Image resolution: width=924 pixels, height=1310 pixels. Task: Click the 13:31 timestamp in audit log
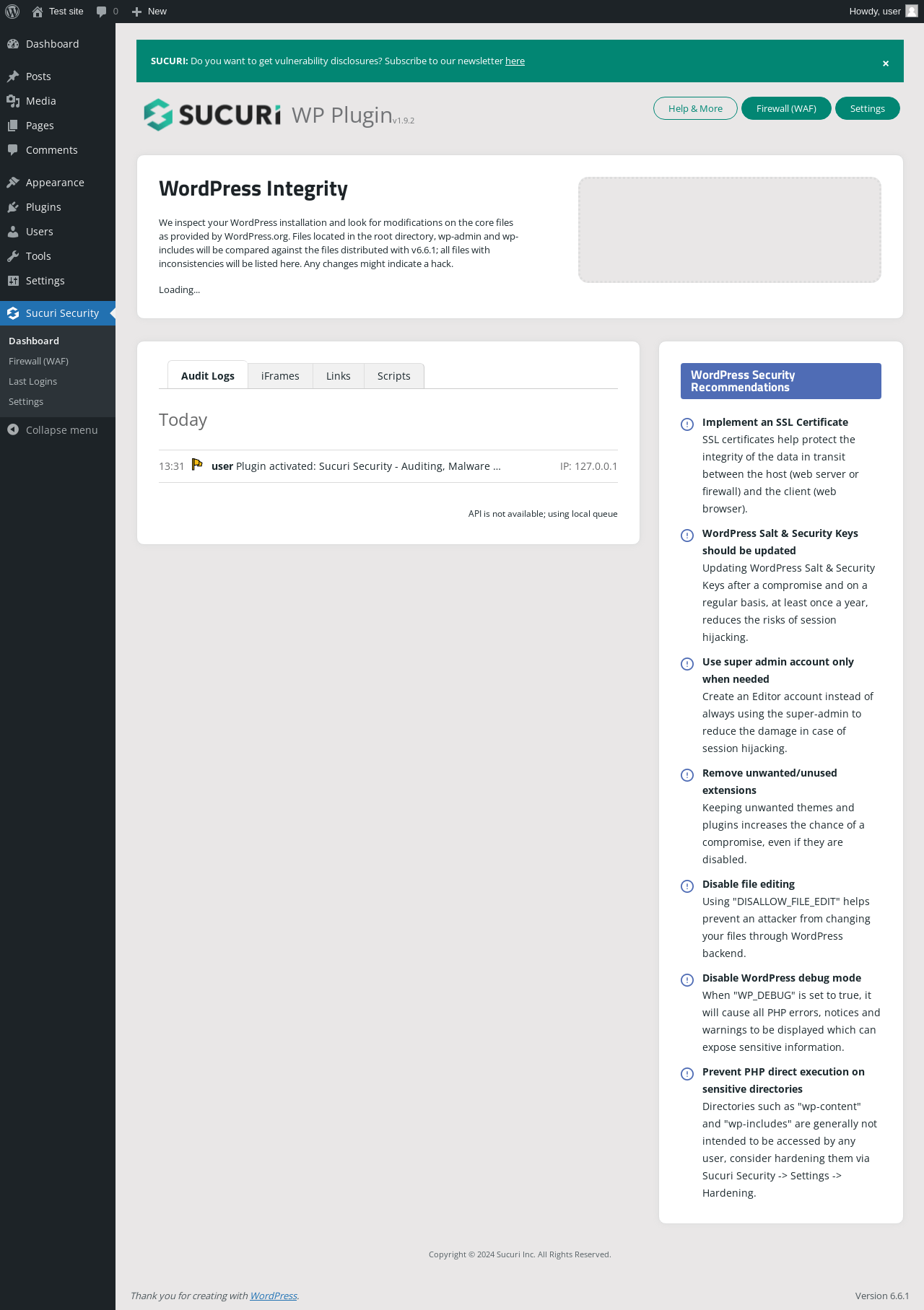pos(172,466)
